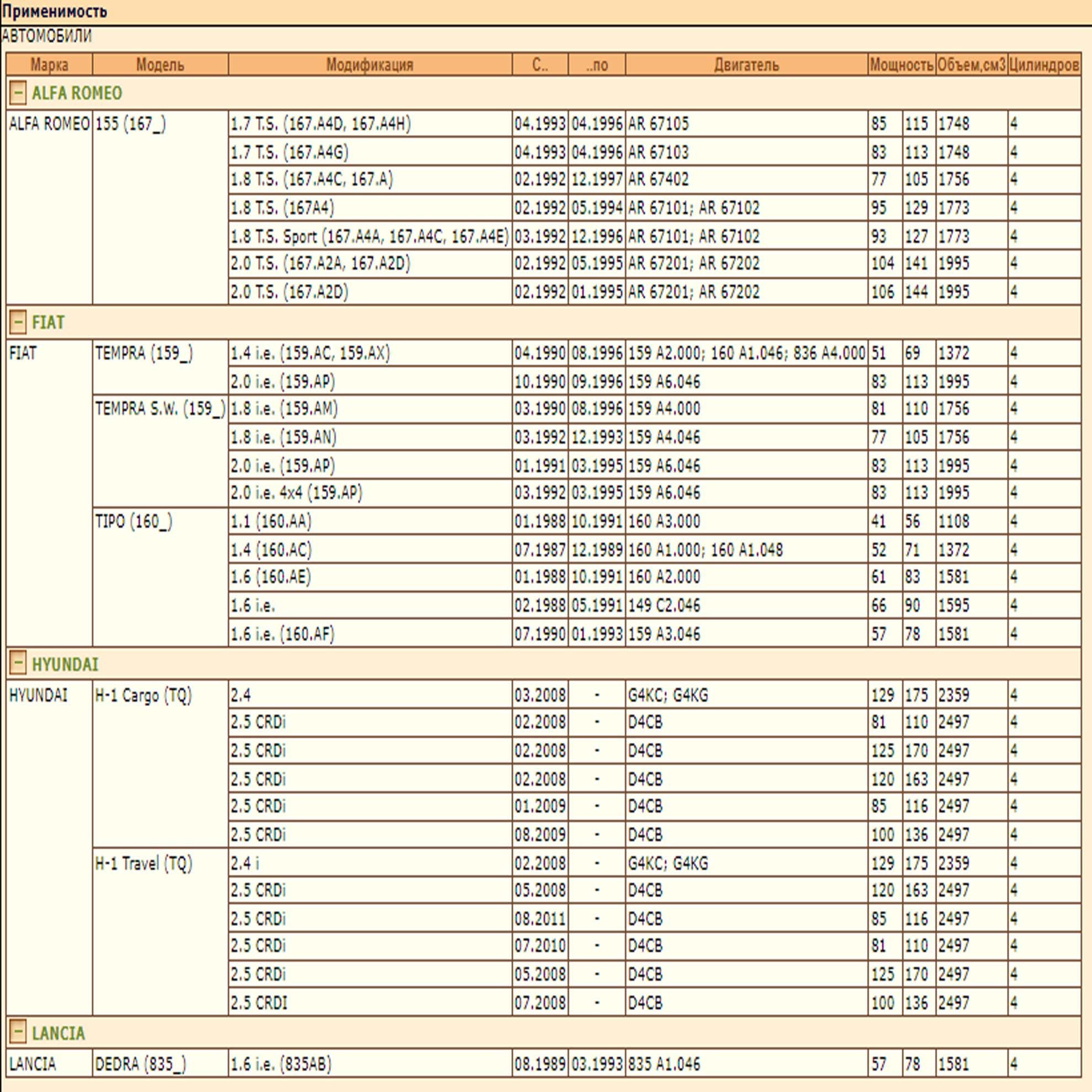Click engine code 160 A2.000
Screen dimensions: 1092x1092
(x=664, y=577)
